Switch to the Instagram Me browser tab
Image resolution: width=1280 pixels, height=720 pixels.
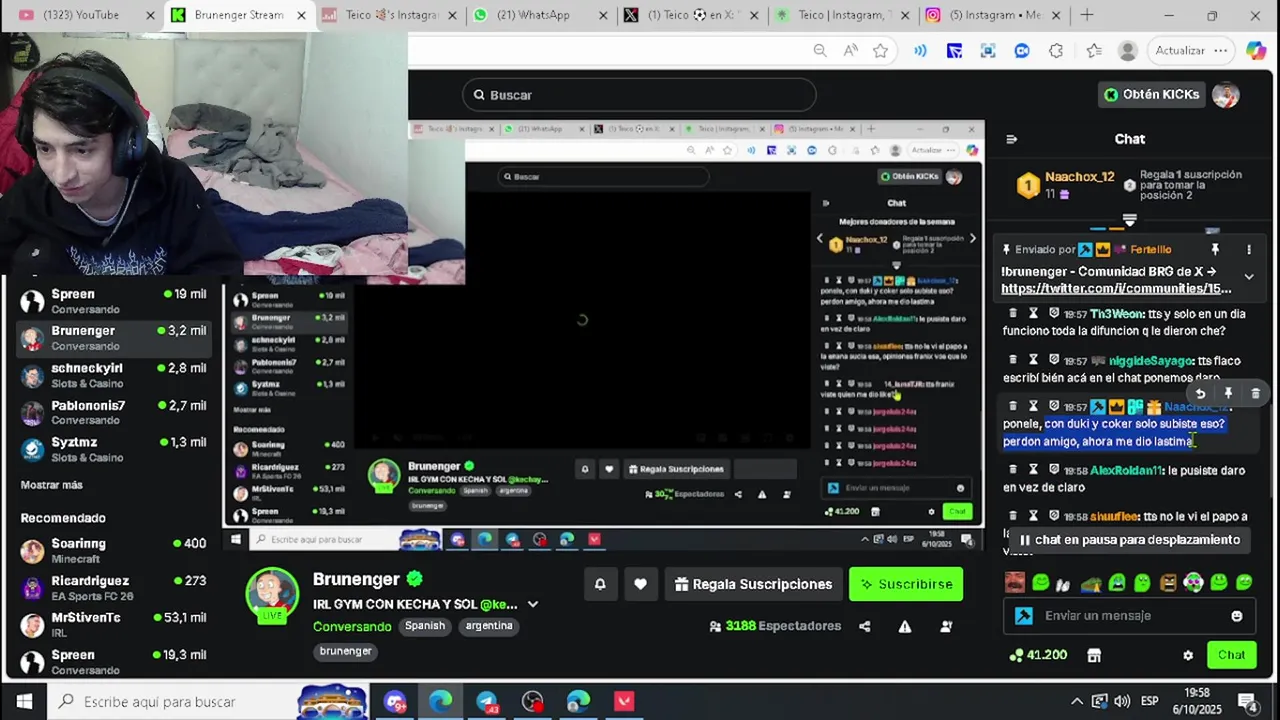click(x=992, y=15)
